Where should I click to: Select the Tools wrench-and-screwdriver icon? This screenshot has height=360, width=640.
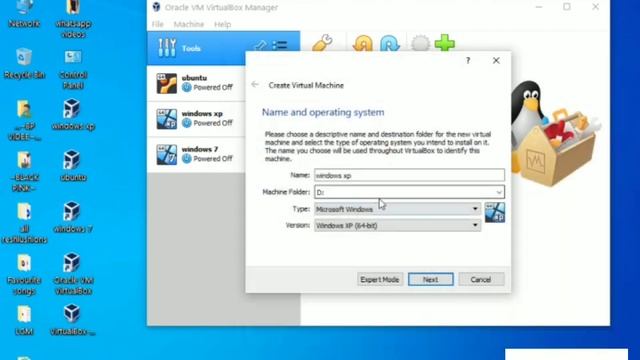pyautogui.click(x=167, y=48)
